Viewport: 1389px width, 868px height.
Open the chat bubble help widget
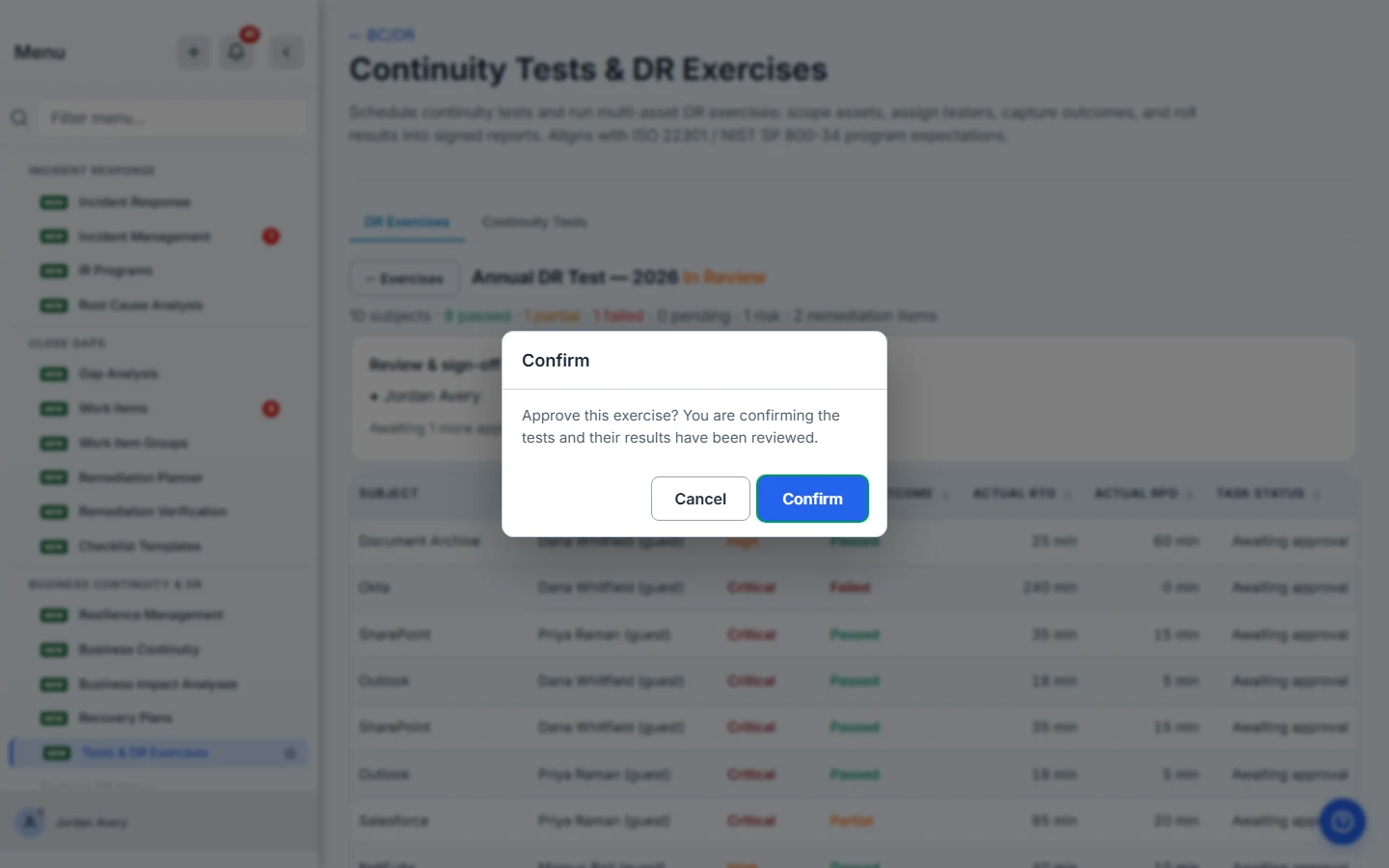click(1342, 822)
